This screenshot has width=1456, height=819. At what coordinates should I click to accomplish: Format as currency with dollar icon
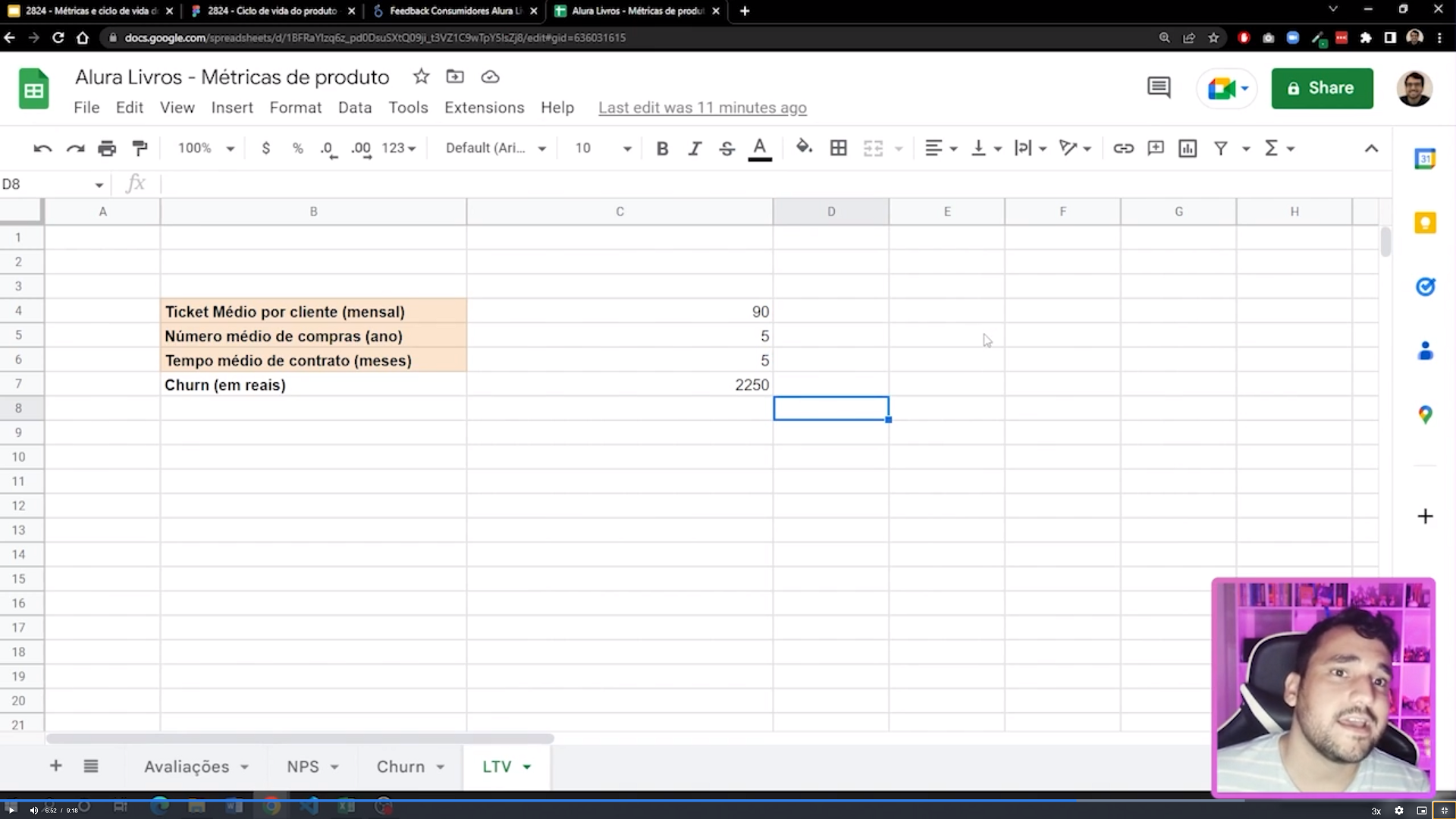click(x=265, y=149)
